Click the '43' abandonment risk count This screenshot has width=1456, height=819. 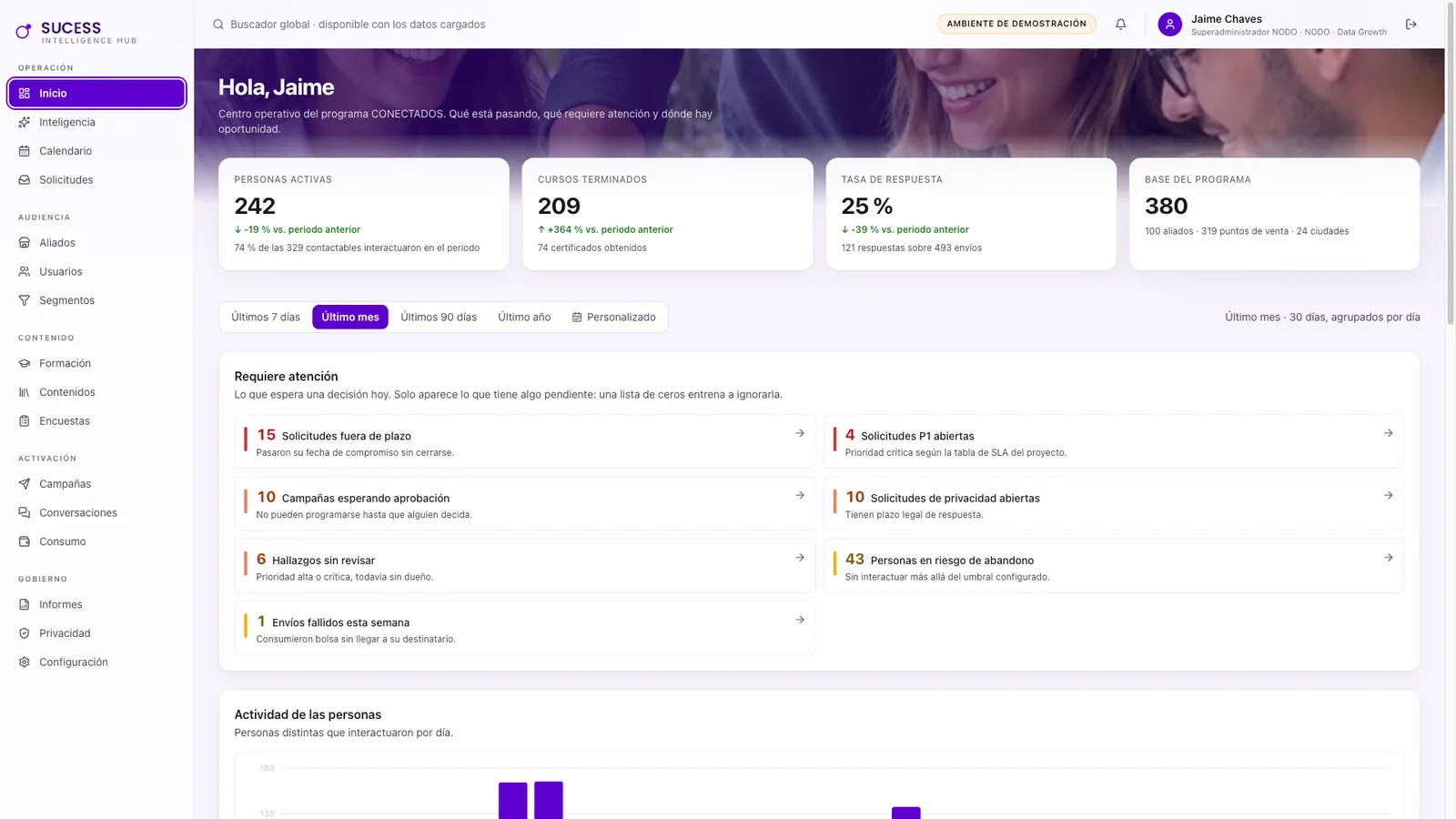click(x=854, y=560)
